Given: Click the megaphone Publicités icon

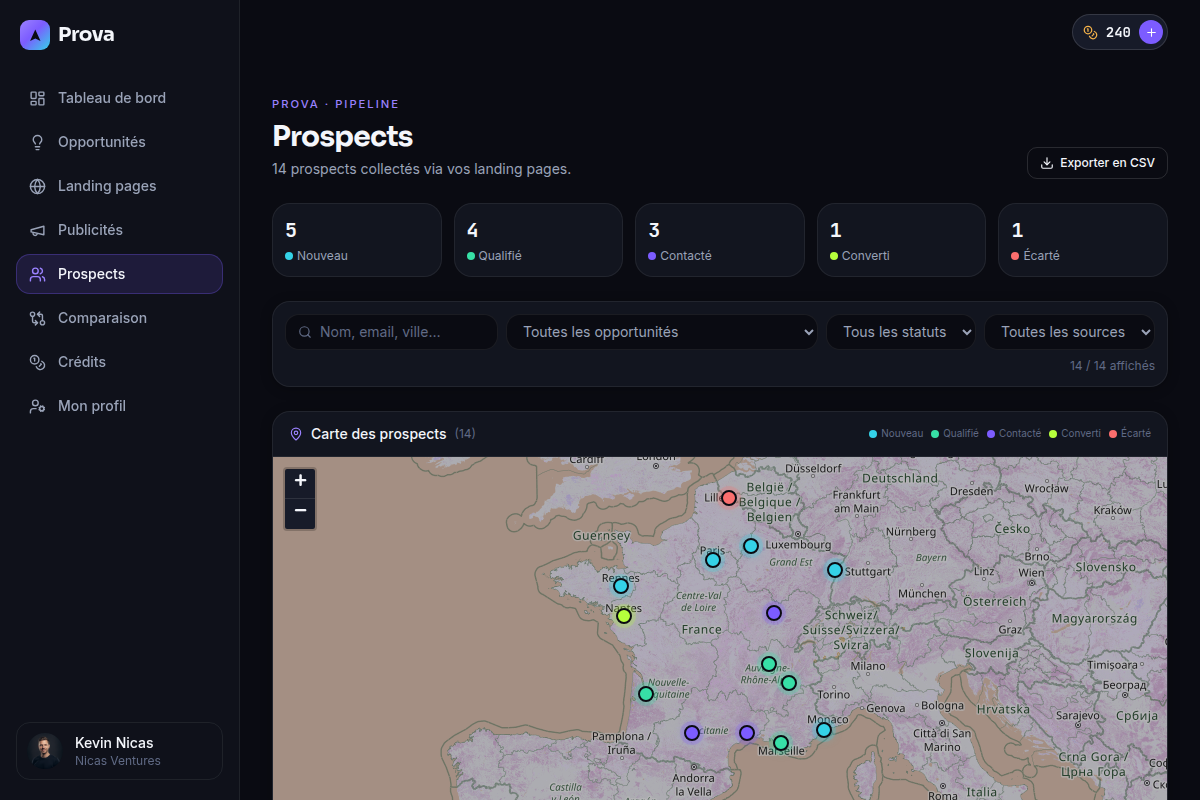Looking at the screenshot, I should coord(38,230).
